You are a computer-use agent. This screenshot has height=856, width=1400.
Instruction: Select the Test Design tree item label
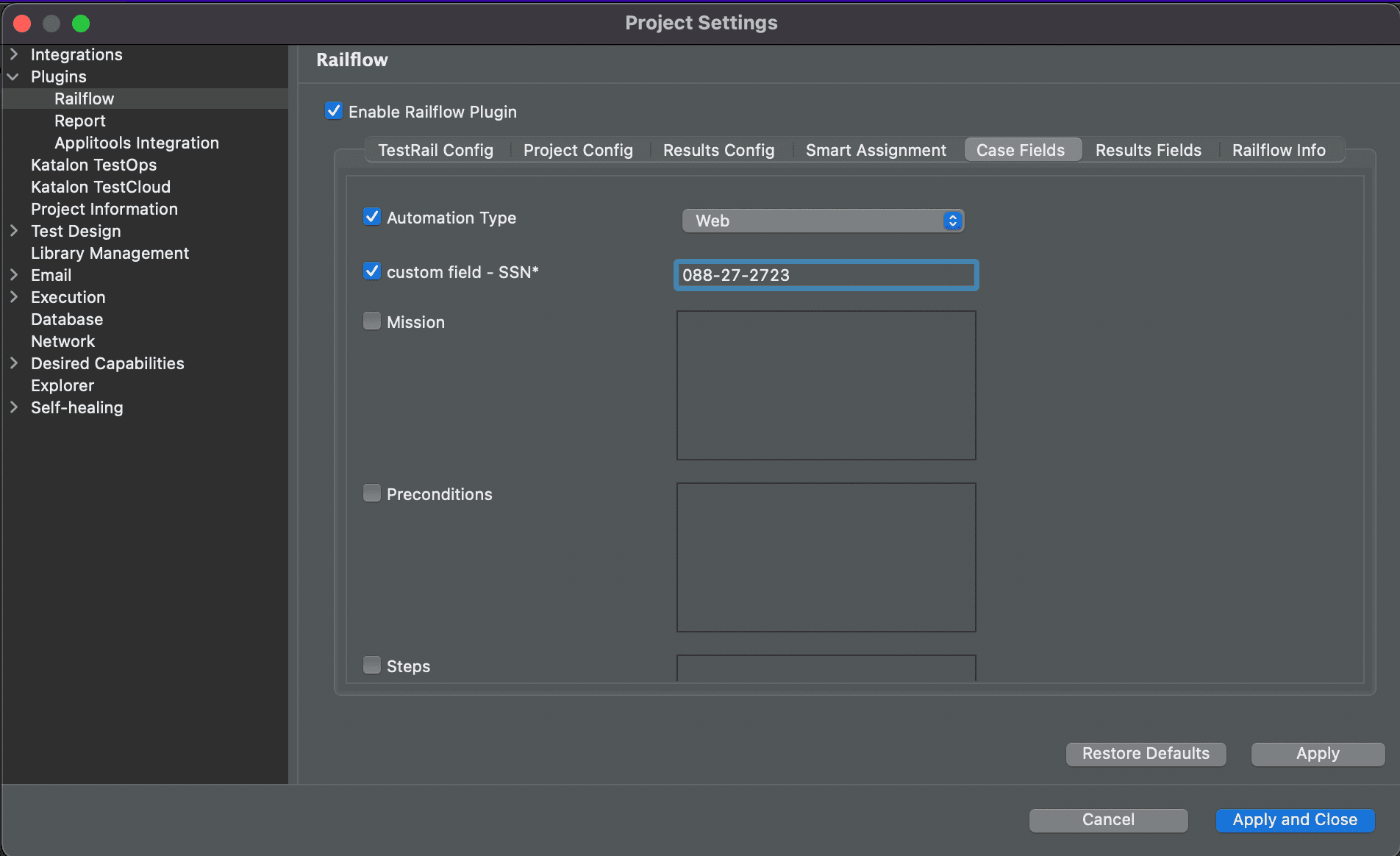click(76, 231)
